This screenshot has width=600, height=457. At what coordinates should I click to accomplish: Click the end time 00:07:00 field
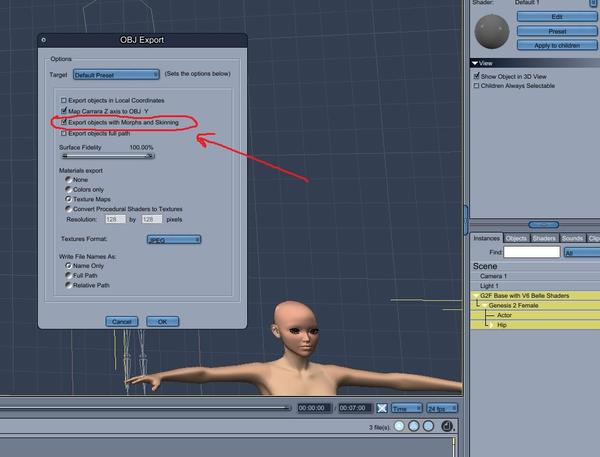coord(355,408)
